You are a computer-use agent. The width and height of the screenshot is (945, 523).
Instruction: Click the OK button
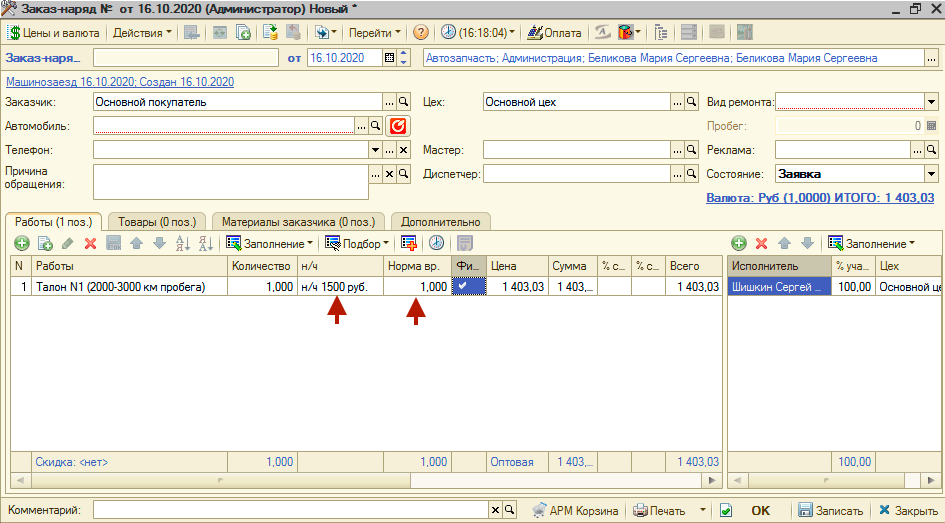click(761, 510)
